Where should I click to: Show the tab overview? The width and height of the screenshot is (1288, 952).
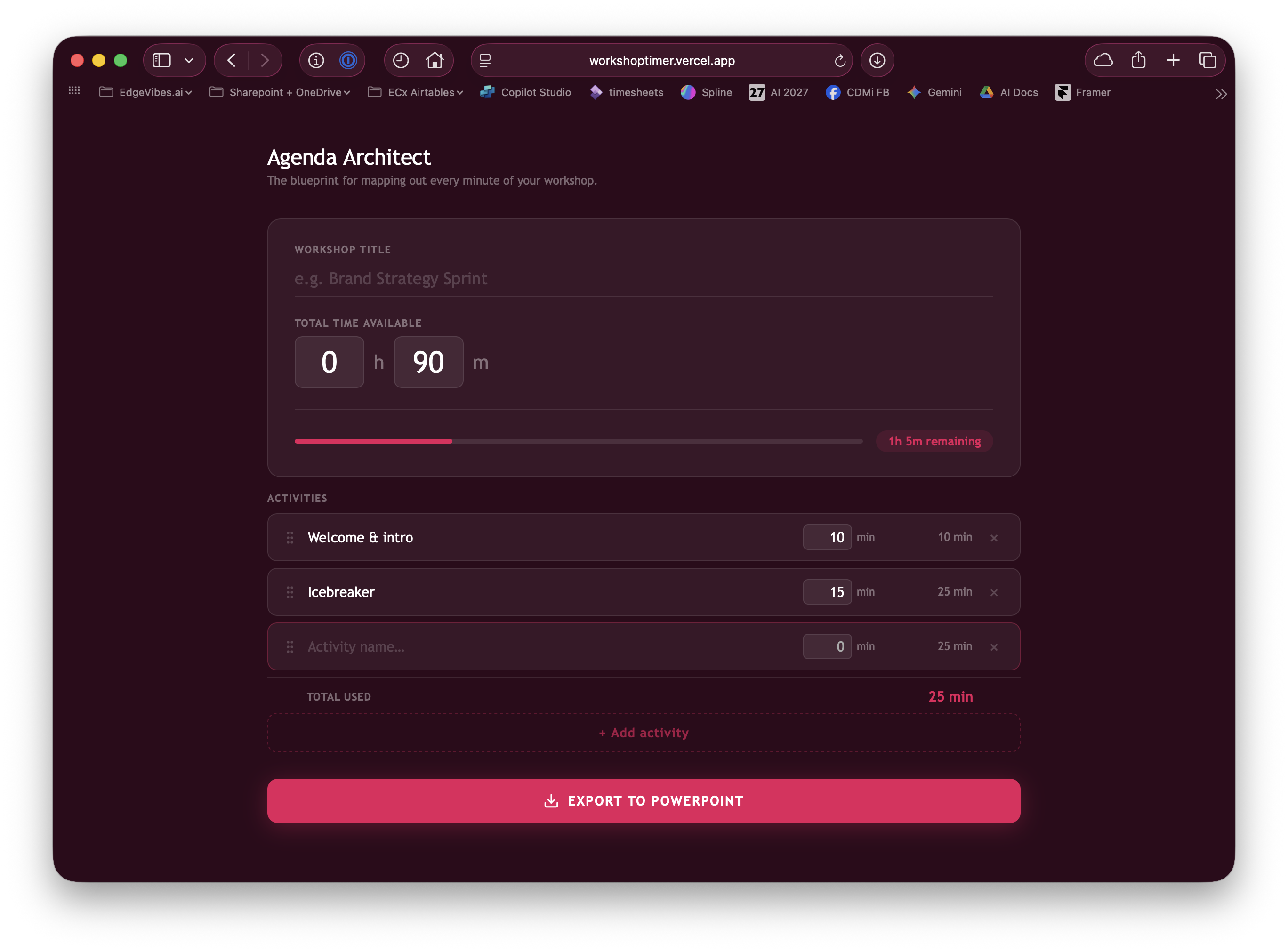click(x=1207, y=60)
